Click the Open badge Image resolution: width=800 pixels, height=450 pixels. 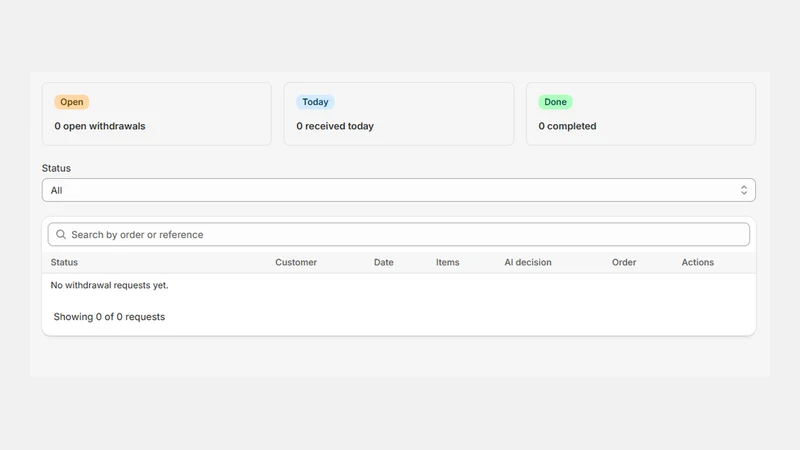click(72, 102)
